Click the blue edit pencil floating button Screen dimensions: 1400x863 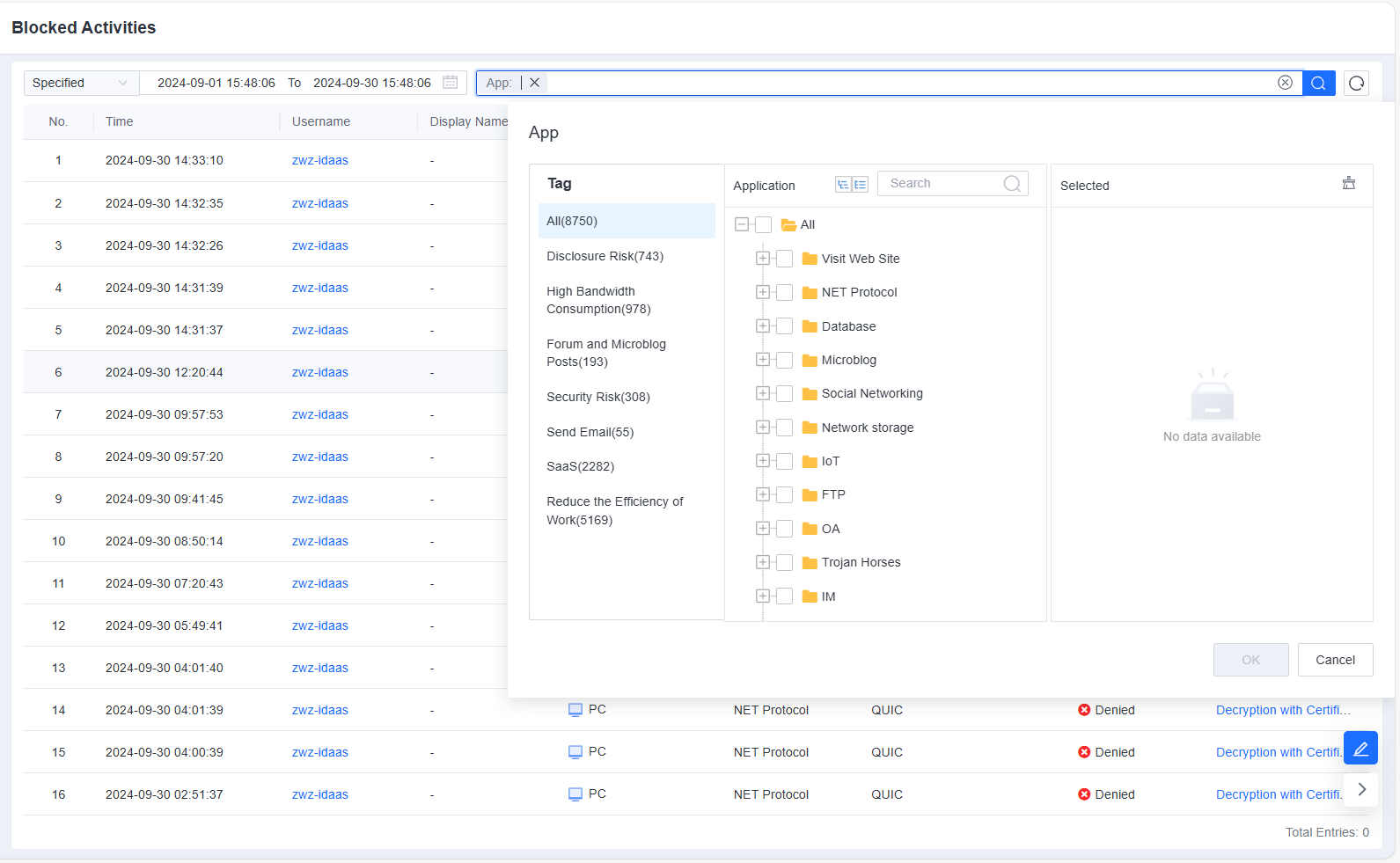(x=1360, y=748)
